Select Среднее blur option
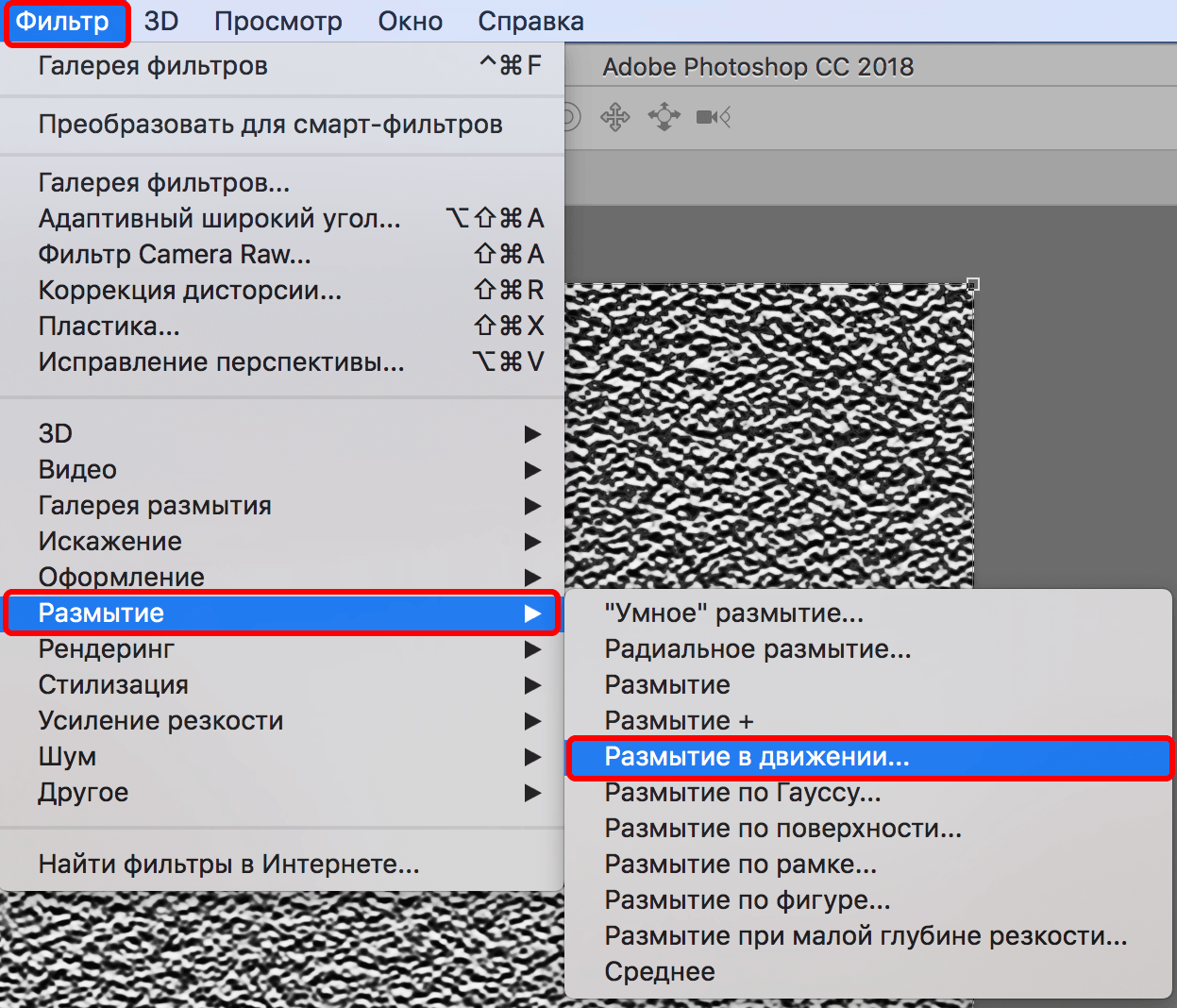Image resolution: width=1177 pixels, height=1008 pixels. pyautogui.click(x=660, y=972)
